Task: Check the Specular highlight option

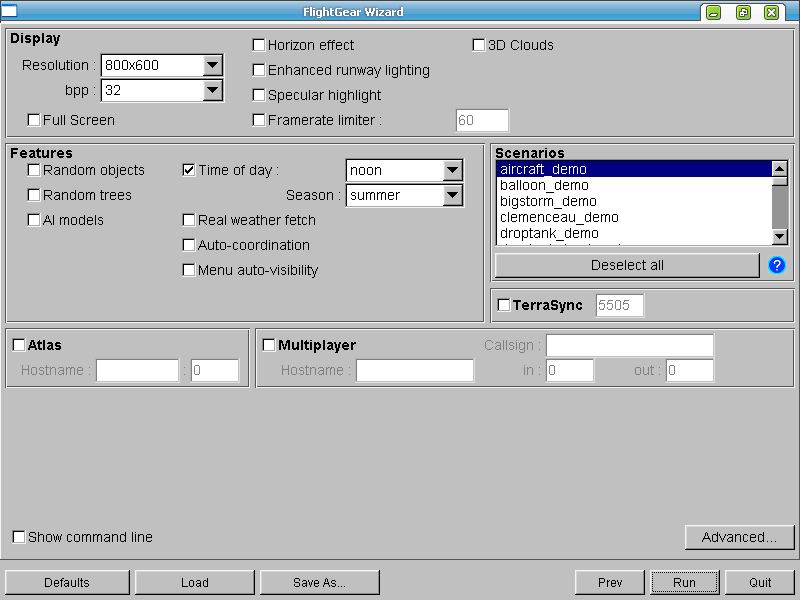Action: pyautogui.click(x=259, y=95)
